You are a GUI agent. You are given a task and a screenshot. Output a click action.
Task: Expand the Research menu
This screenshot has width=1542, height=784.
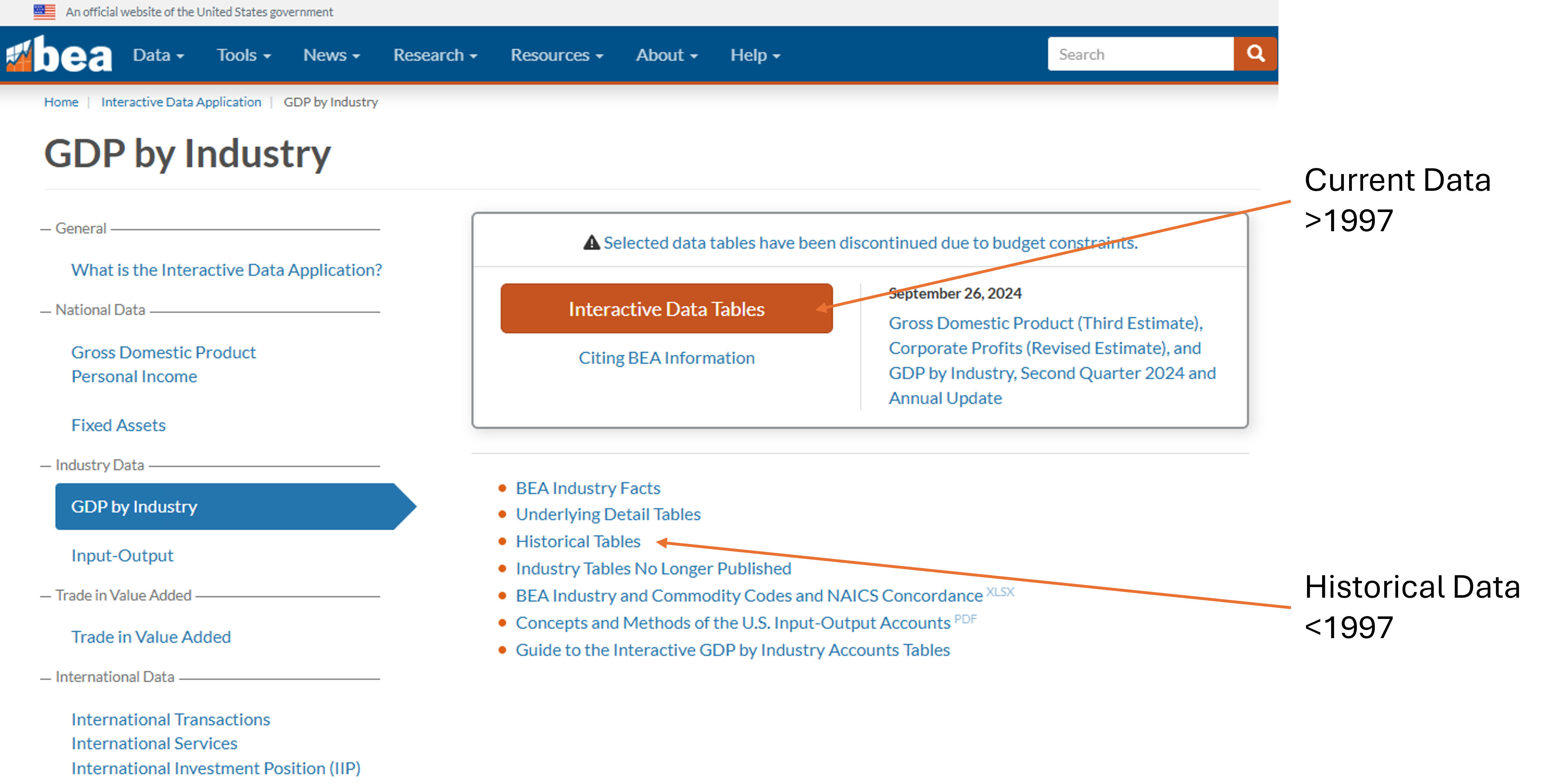[435, 55]
